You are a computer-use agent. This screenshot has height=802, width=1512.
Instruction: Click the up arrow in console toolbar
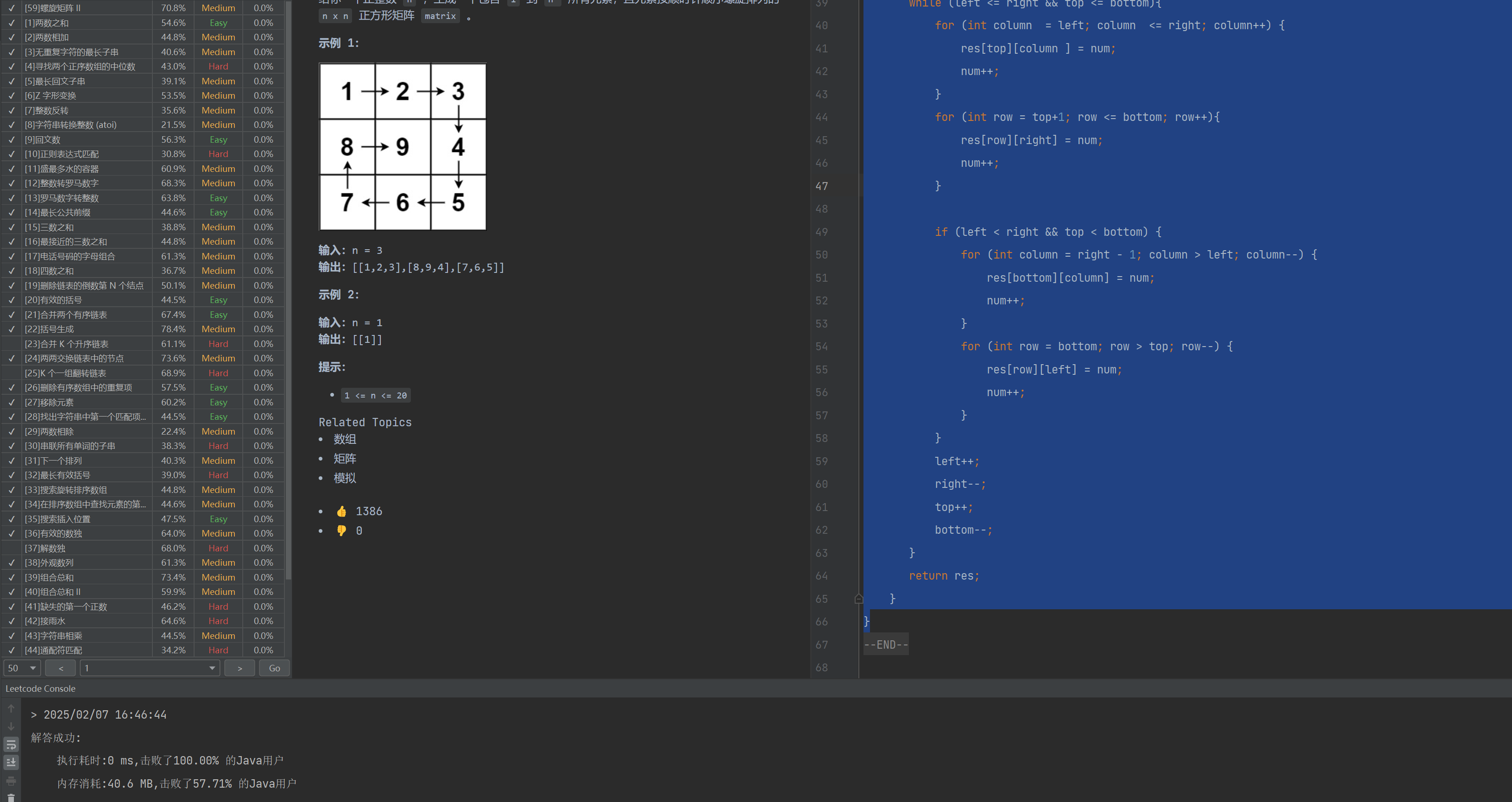(x=11, y=709)
